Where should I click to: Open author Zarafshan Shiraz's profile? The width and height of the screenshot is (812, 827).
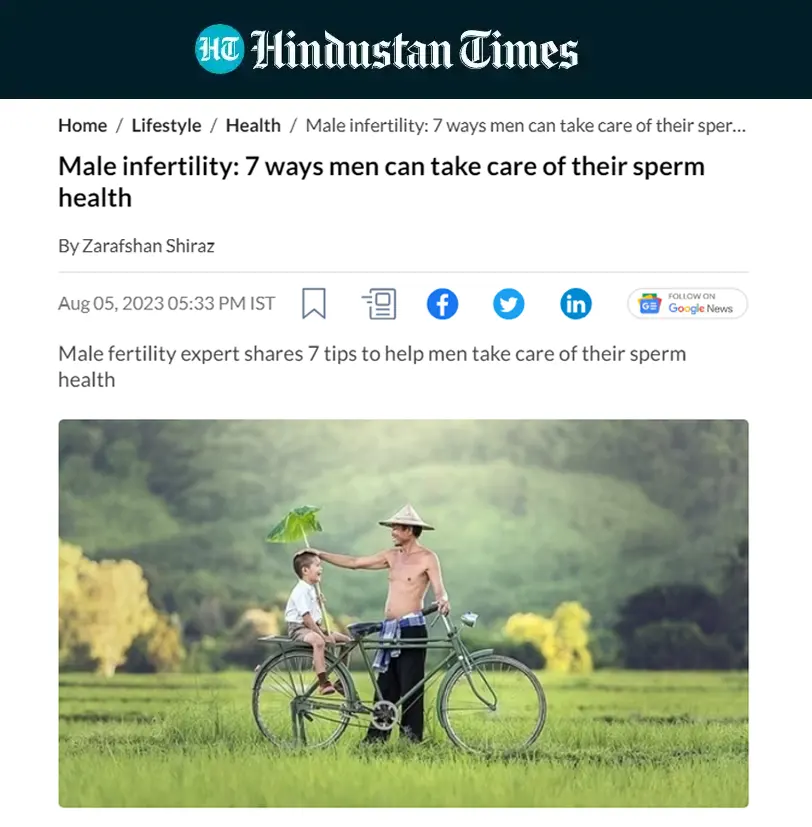click(148, 246)
